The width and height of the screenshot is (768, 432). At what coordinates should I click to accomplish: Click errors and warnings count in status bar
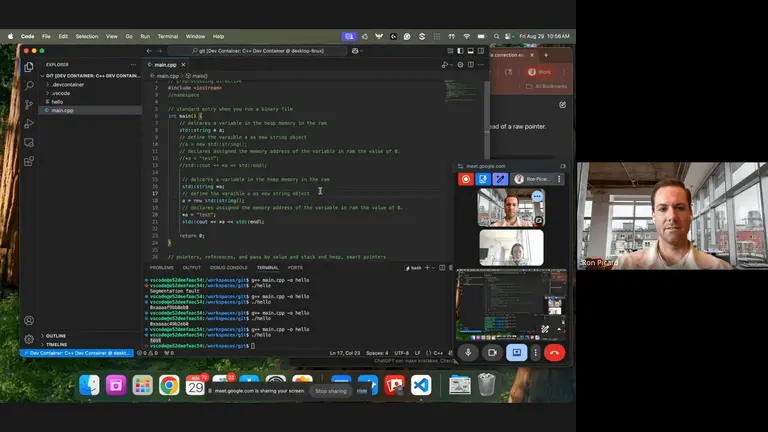pyautogui.click(x=148, y=353)
